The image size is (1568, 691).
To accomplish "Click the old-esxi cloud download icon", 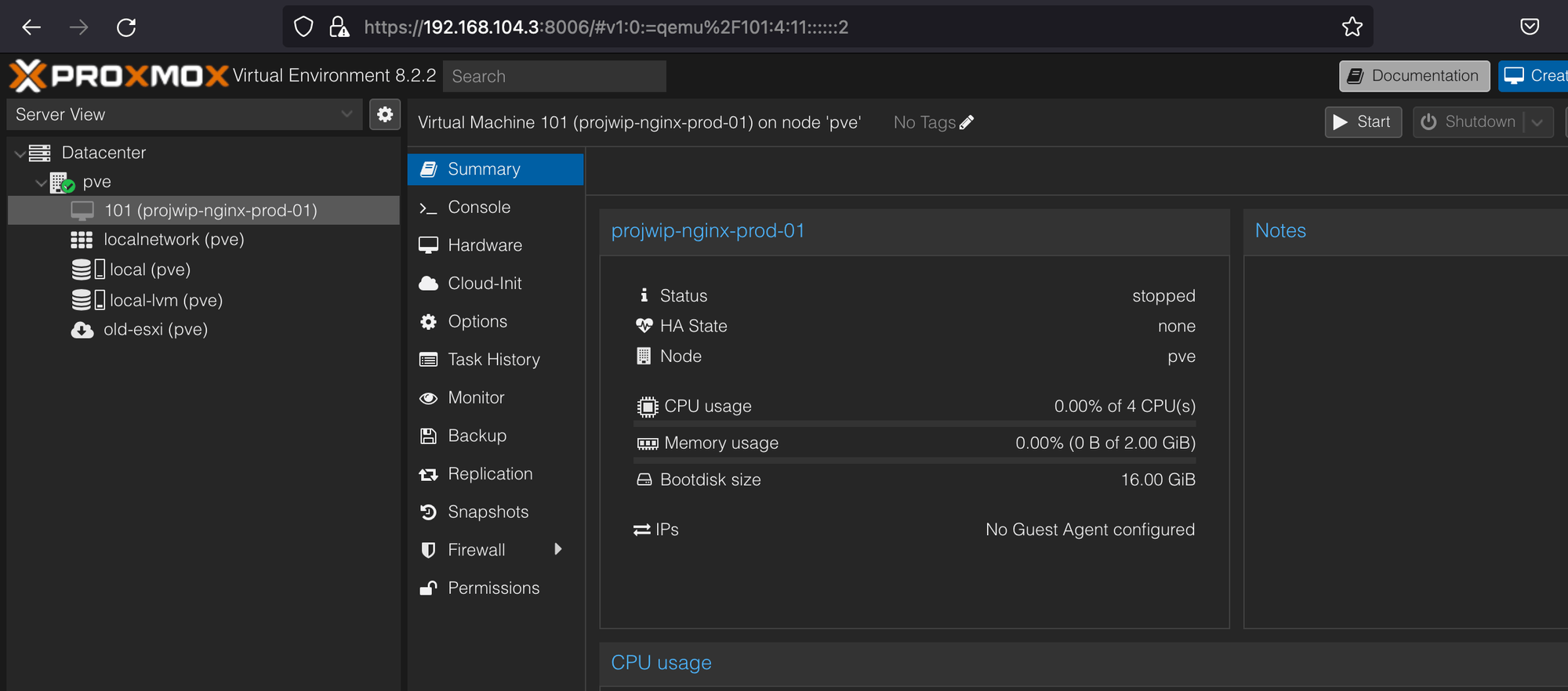I will 82,330.
